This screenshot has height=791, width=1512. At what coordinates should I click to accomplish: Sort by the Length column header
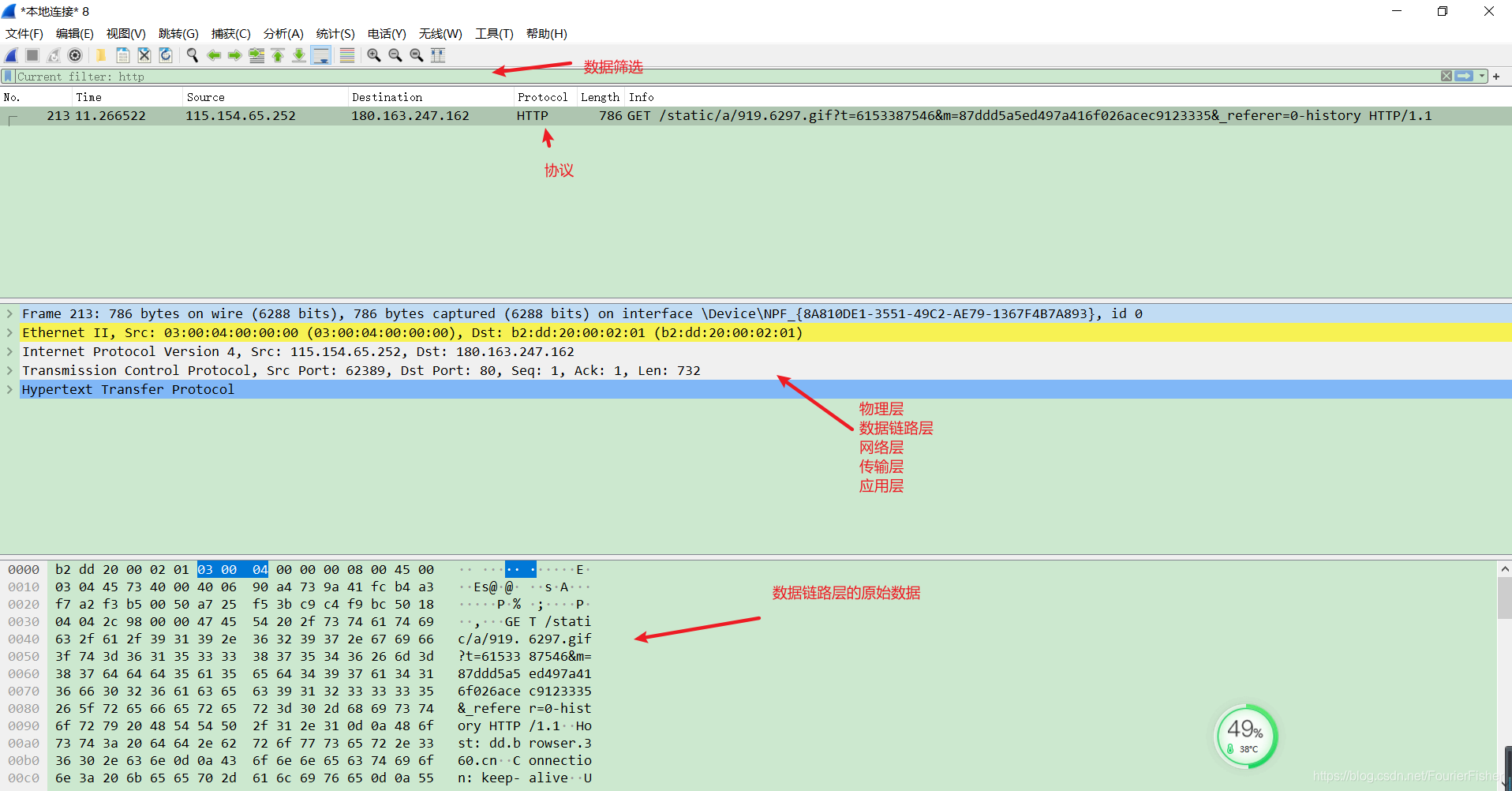pyautogui.click(x=601, y=97)
